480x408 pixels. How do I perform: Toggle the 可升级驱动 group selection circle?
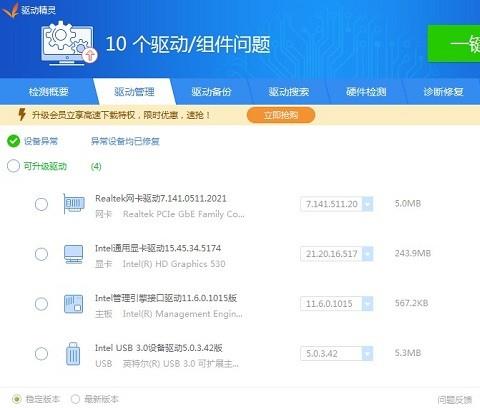tap(13, 166)
